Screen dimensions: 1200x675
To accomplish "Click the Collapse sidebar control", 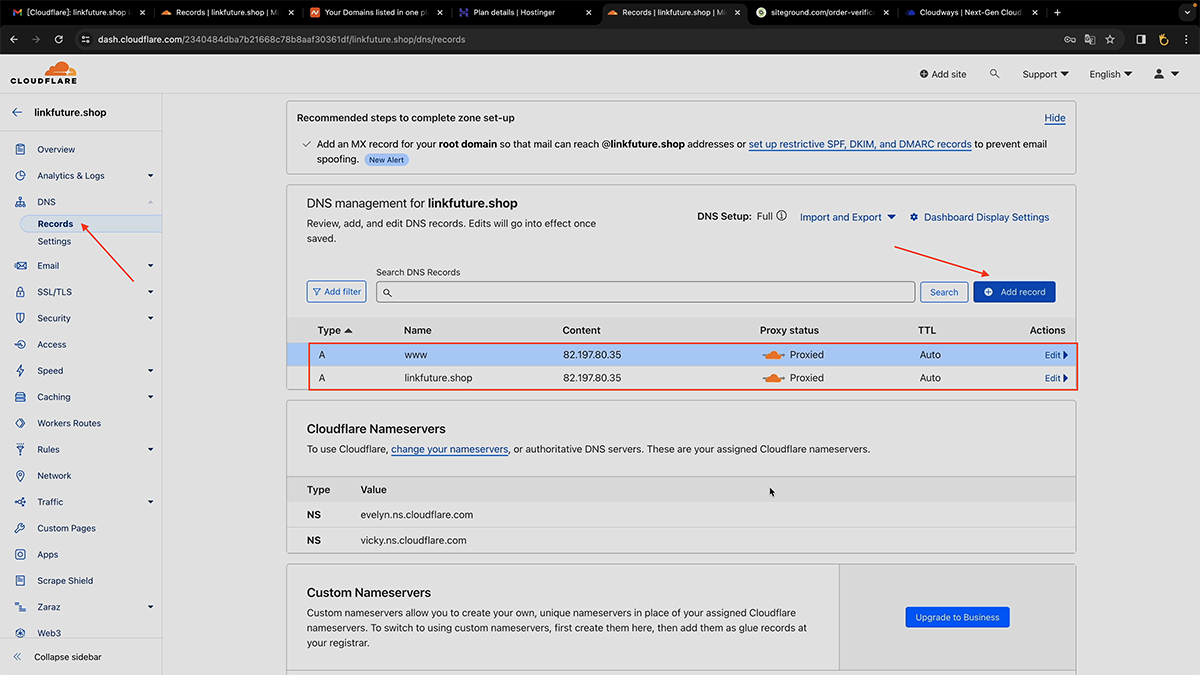I will click(x=57, y=657).
